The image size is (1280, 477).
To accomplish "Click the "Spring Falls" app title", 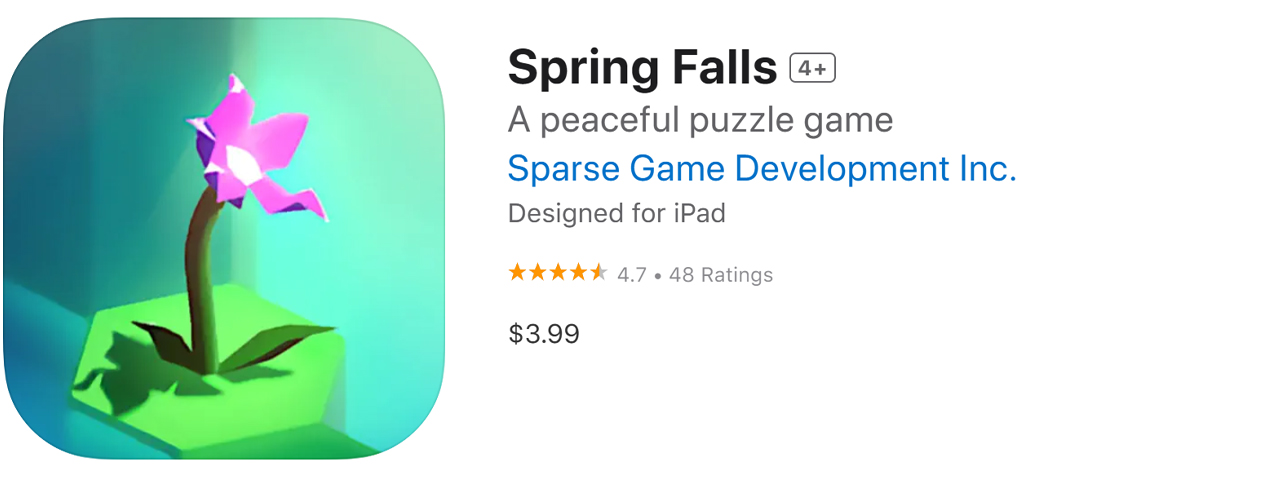I will 642,68.
